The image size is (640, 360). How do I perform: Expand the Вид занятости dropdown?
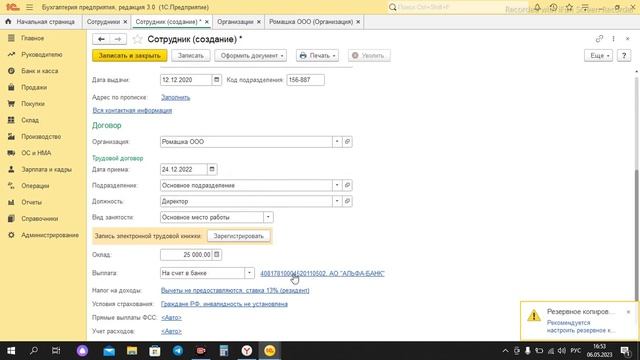[268, 217]
